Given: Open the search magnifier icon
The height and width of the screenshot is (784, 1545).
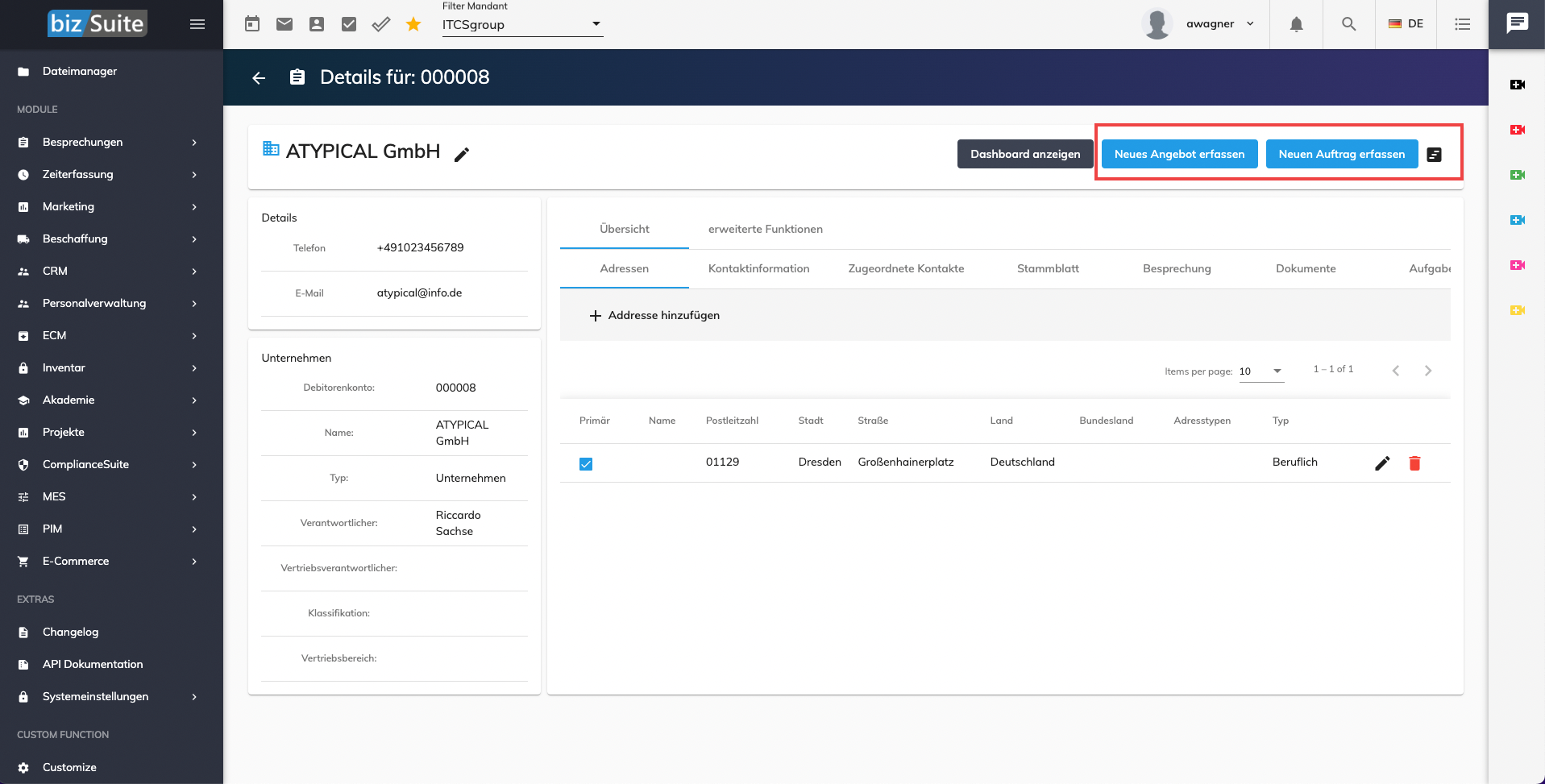Looking at the screenshot, I should (1348, 24).
